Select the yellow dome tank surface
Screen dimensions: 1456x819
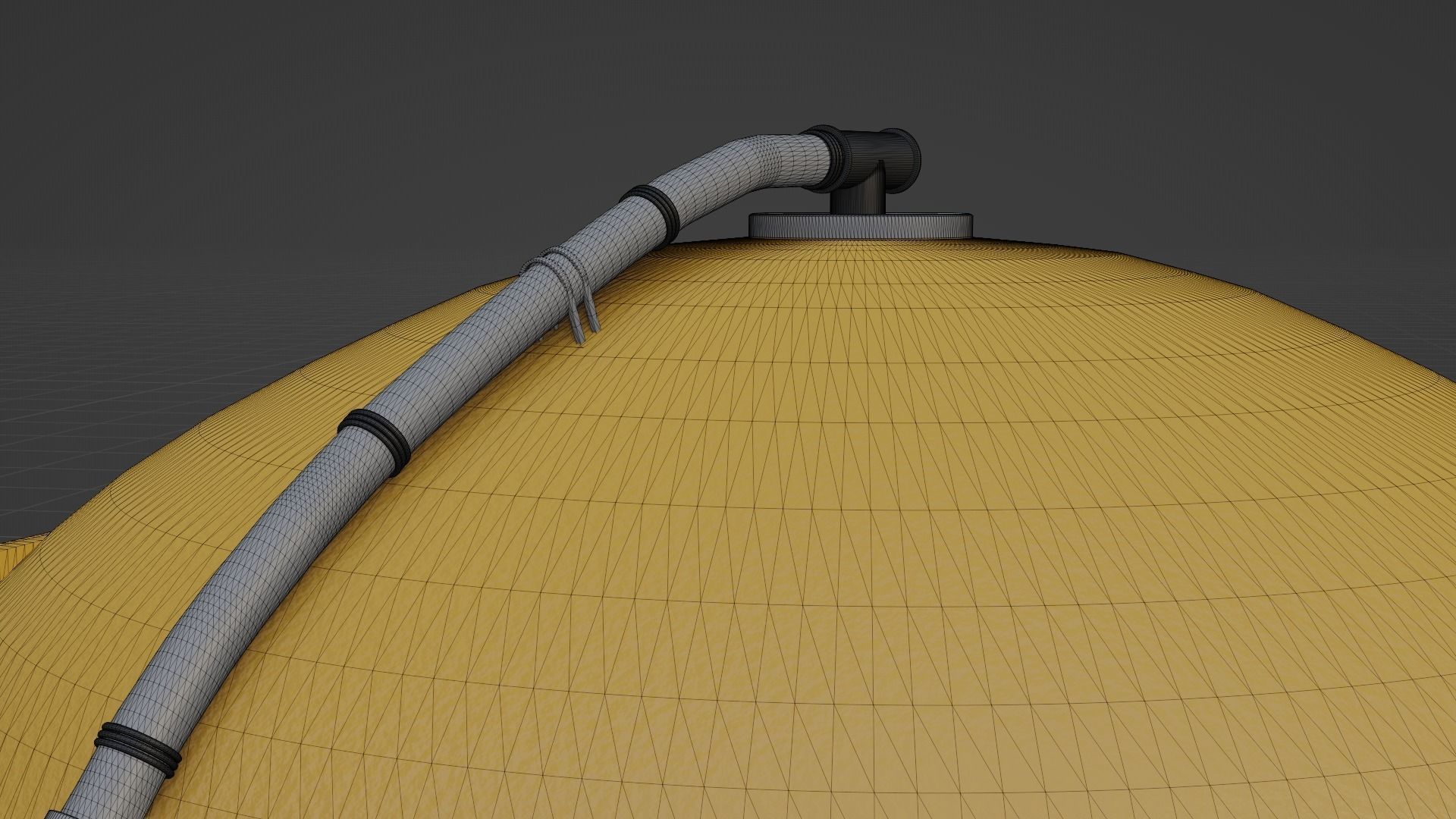pyautogui.click(x=834, y=531)
